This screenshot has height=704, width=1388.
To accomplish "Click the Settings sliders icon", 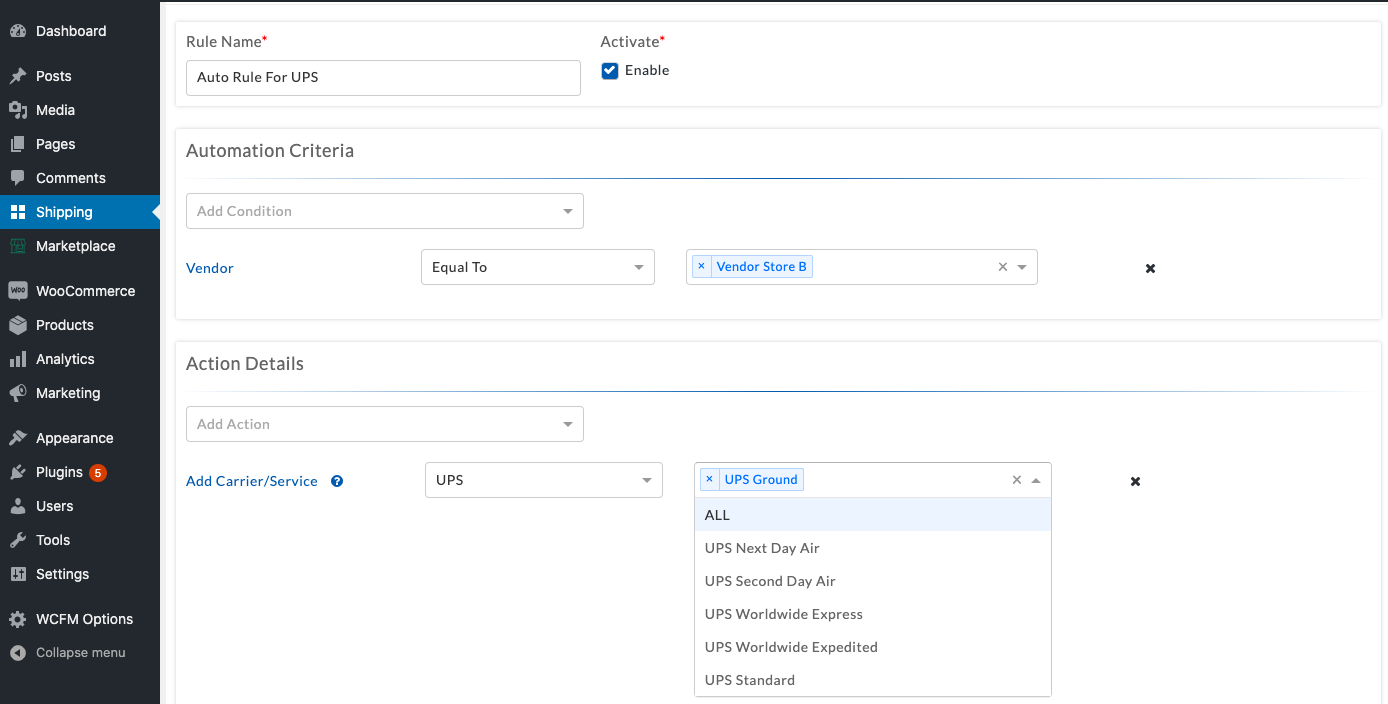I will [18, 574].
